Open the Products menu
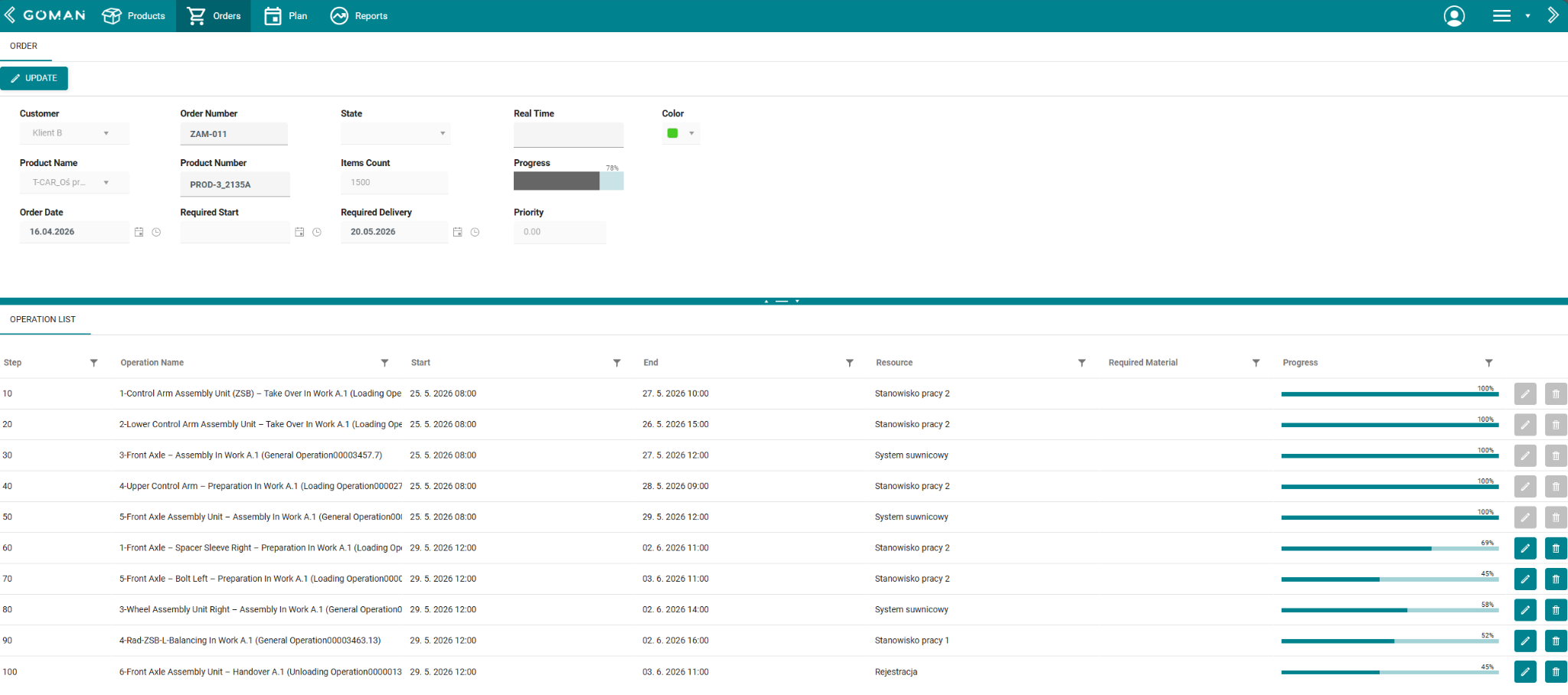The width and height of the screenshot is (1568, 695). (134, 16)
